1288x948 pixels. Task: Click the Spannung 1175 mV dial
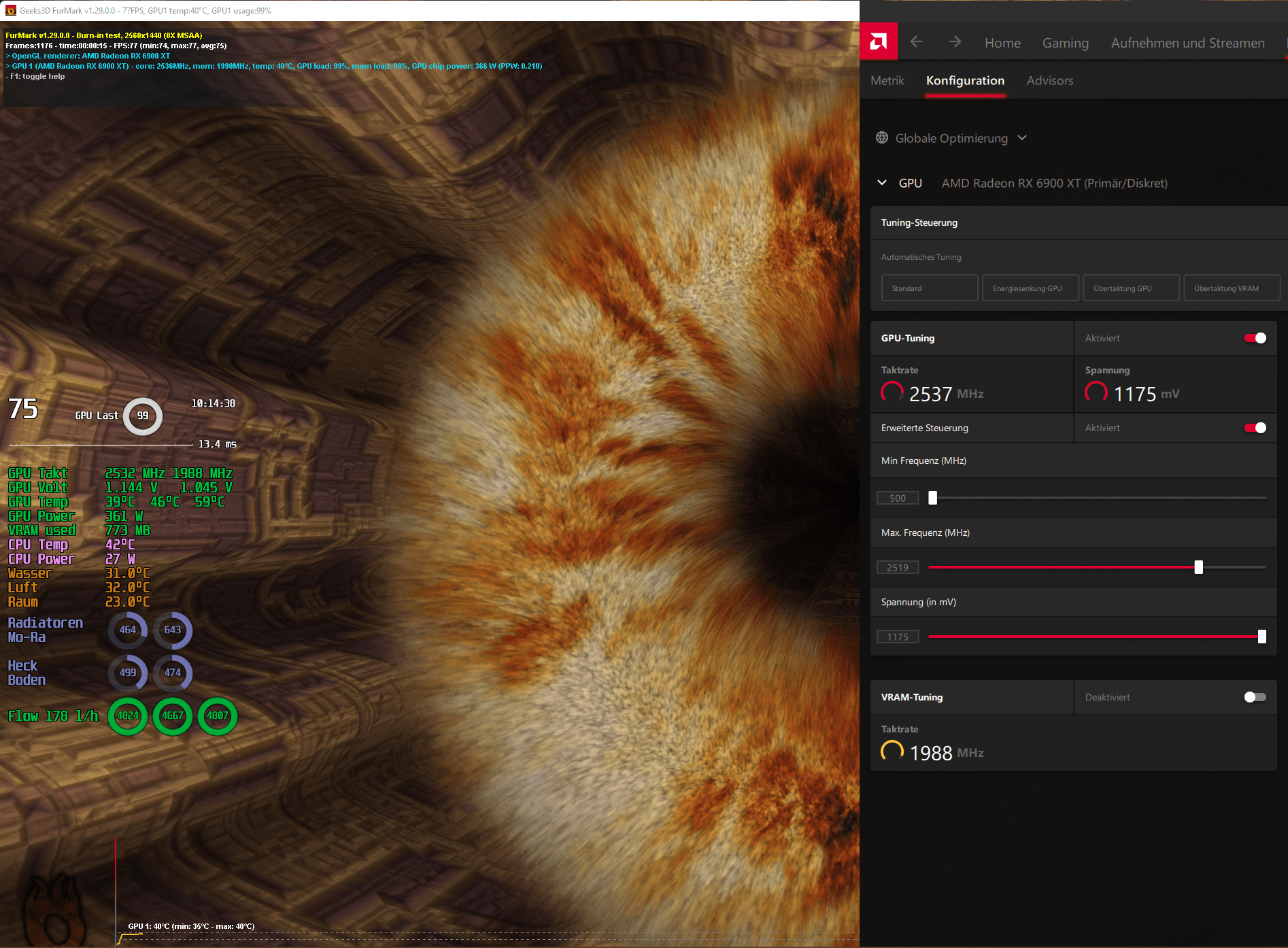click(1096, 392)
